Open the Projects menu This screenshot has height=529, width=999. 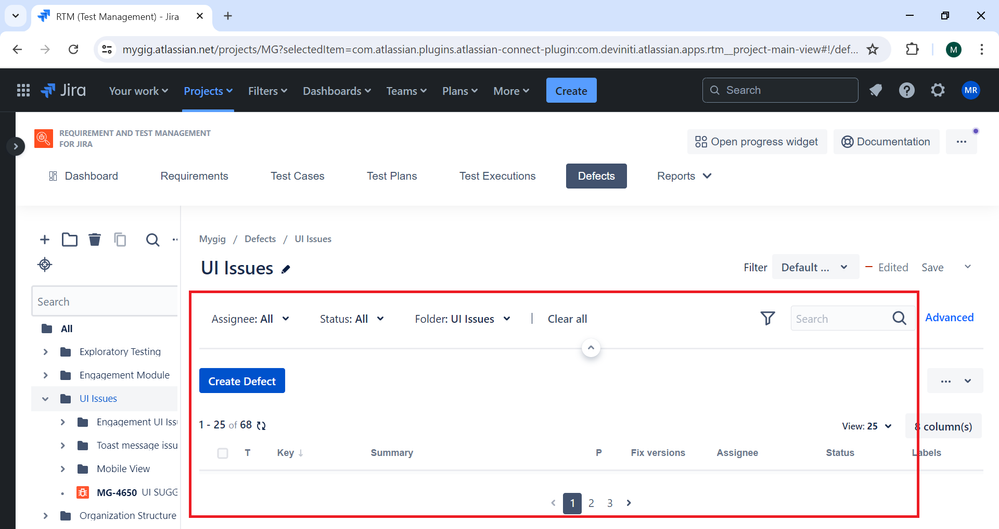(x=208, y=91)
